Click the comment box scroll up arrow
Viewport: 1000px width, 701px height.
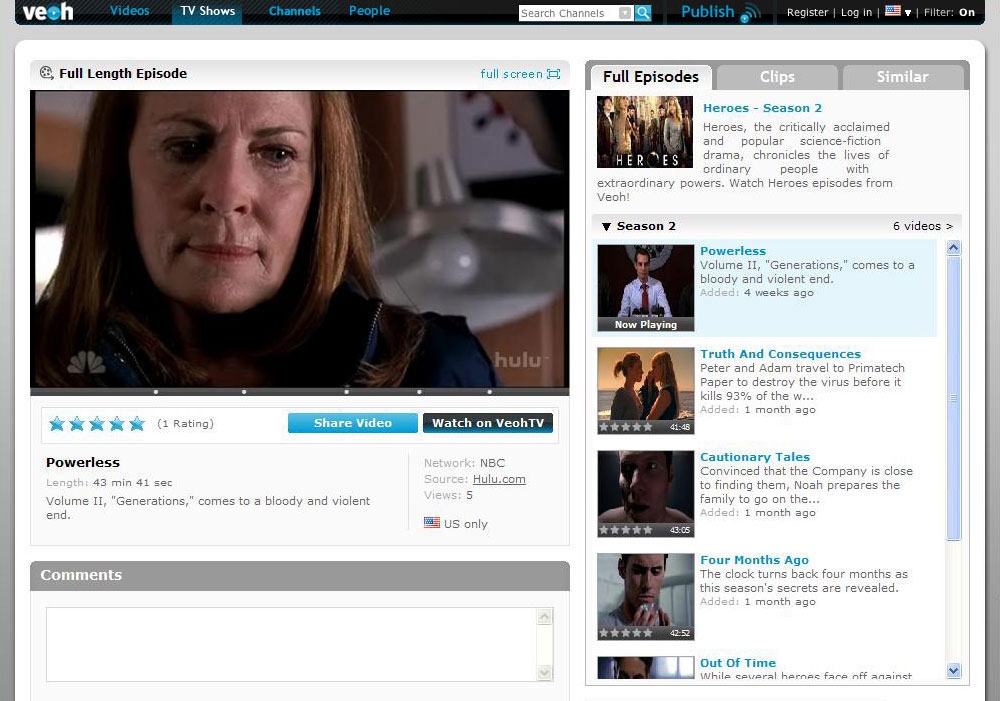(x=544, y=616)
